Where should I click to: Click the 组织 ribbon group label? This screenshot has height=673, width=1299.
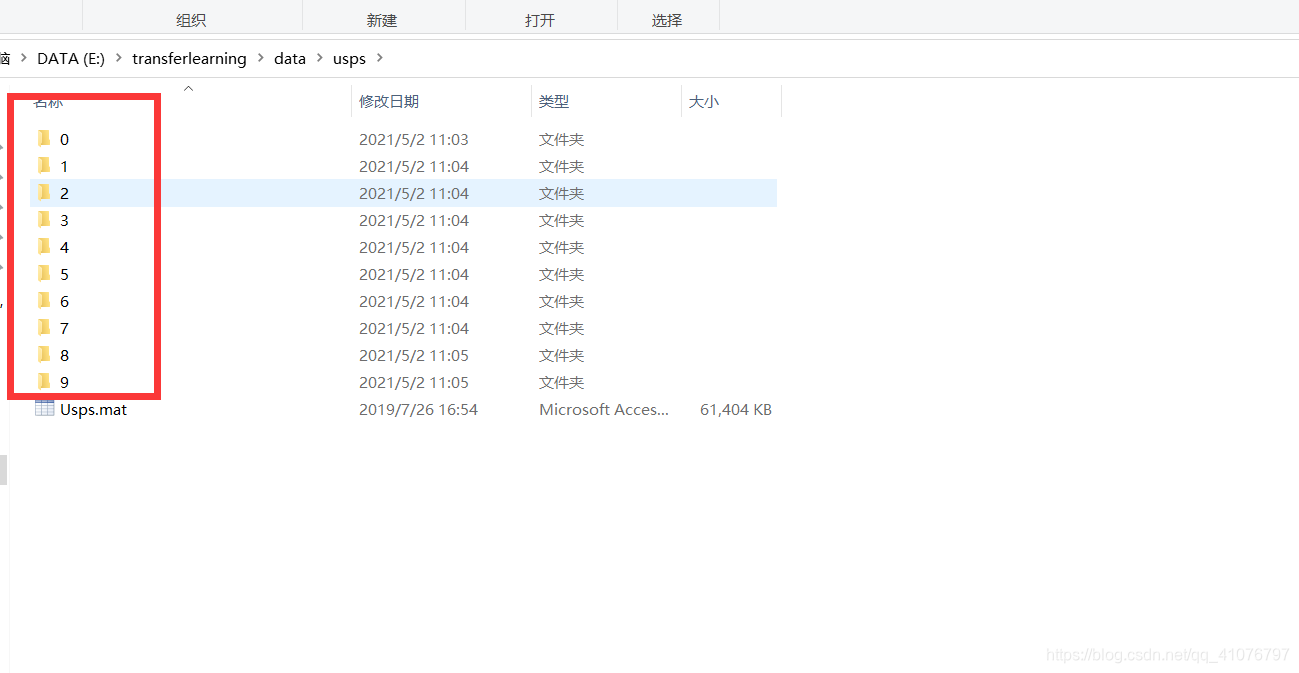pyautogui.click(x=191, y=20)
